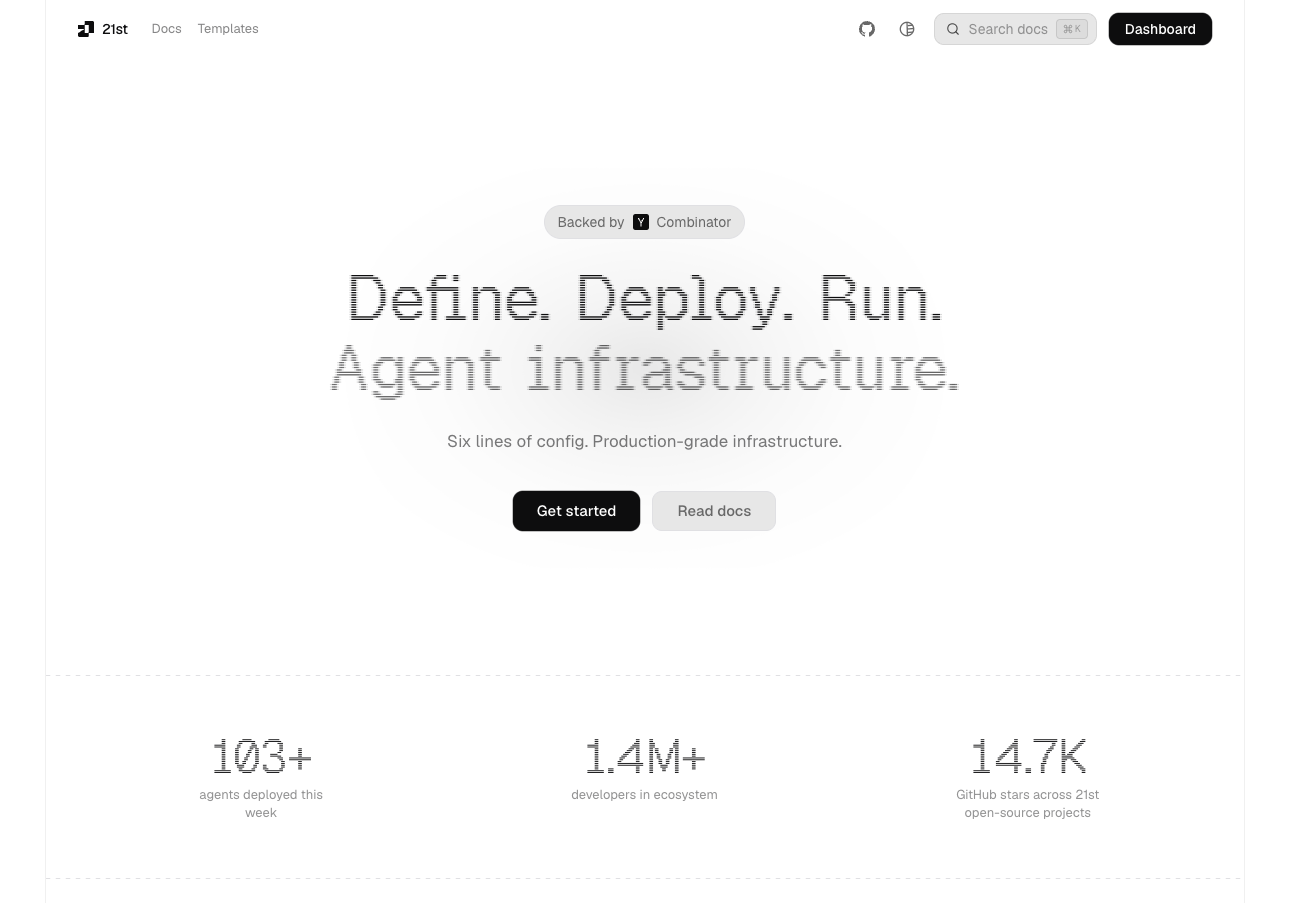Image resolution: width=1289 pixels, height=903 pixels.
Task: Click the 21st logo icon
Action: point(86,29)
